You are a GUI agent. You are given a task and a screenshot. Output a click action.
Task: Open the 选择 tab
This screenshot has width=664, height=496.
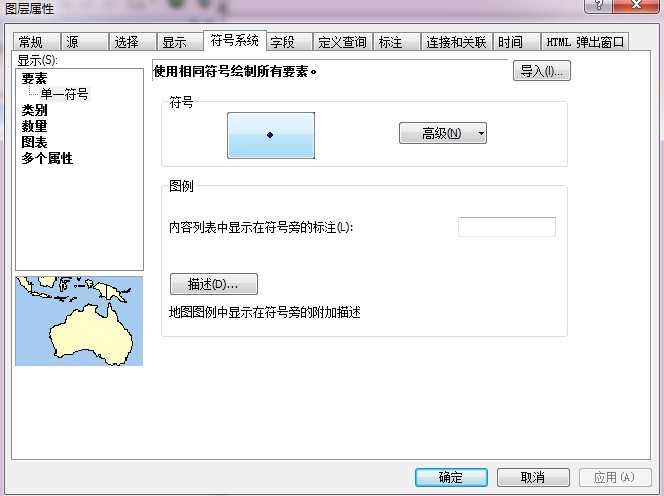click(x=133, y=42)
